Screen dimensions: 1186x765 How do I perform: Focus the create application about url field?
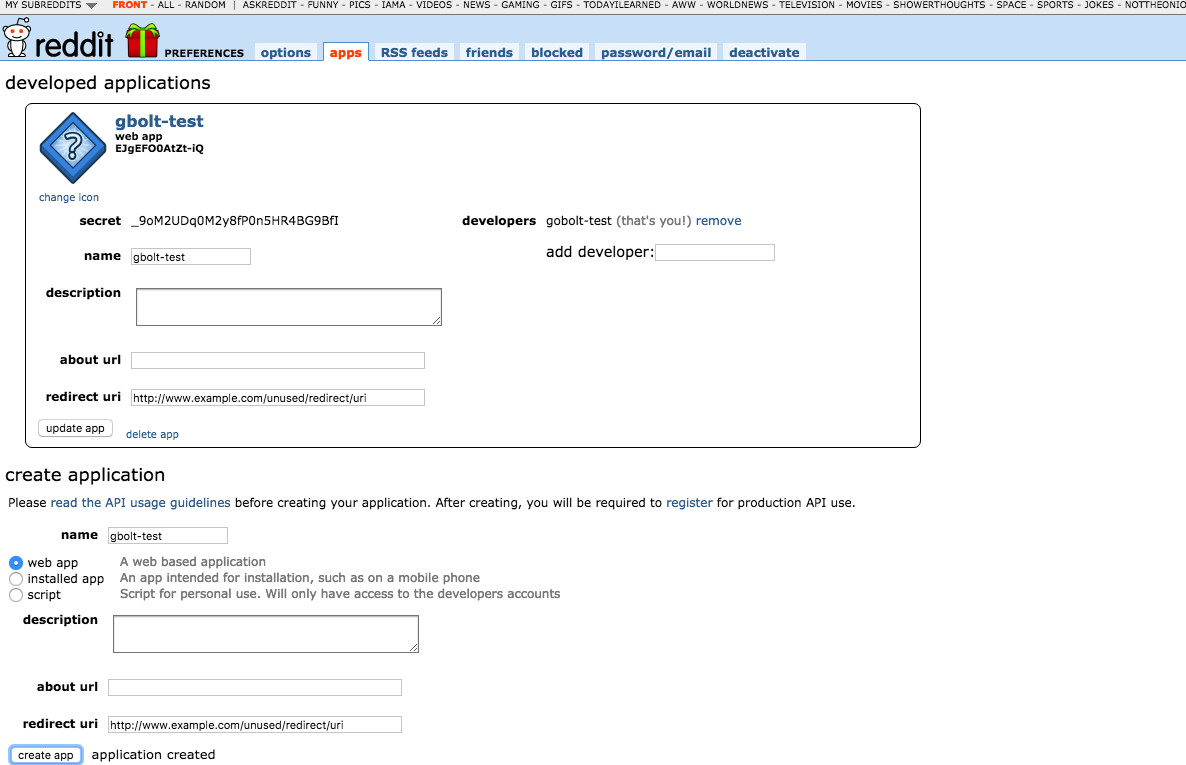coord(255,687)
